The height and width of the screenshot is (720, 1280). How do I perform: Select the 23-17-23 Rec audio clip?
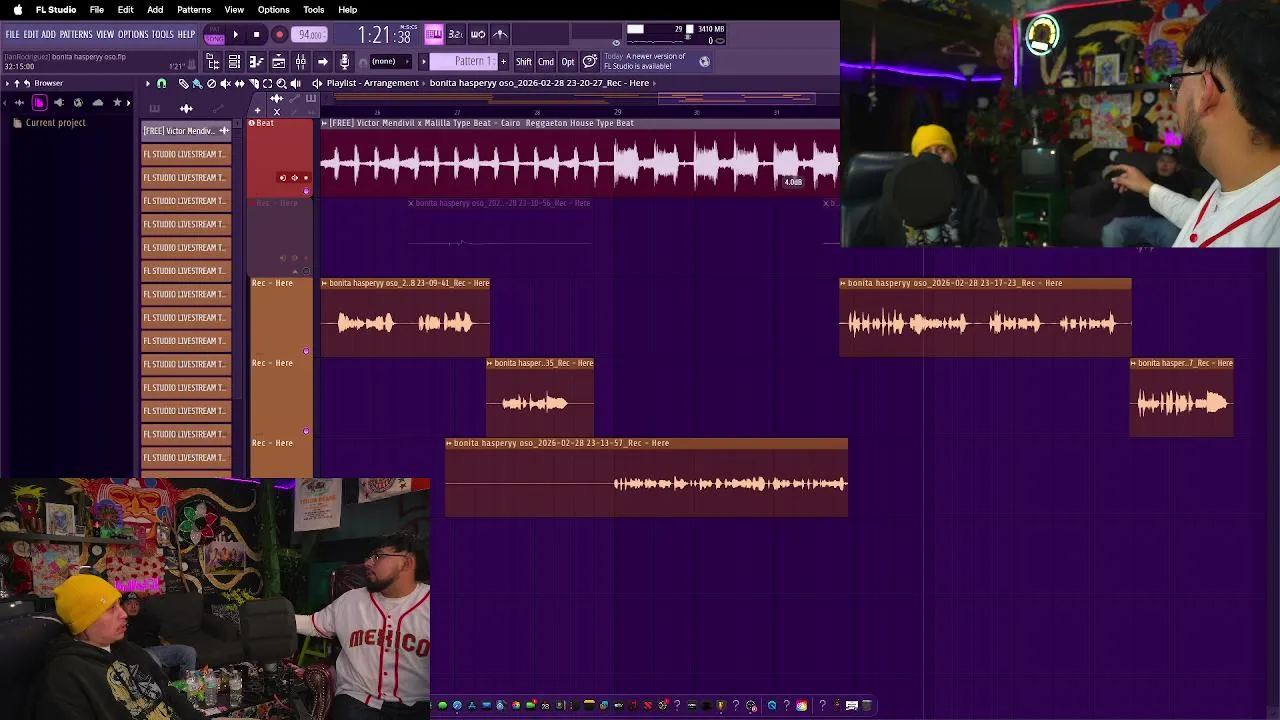[985, 318]
